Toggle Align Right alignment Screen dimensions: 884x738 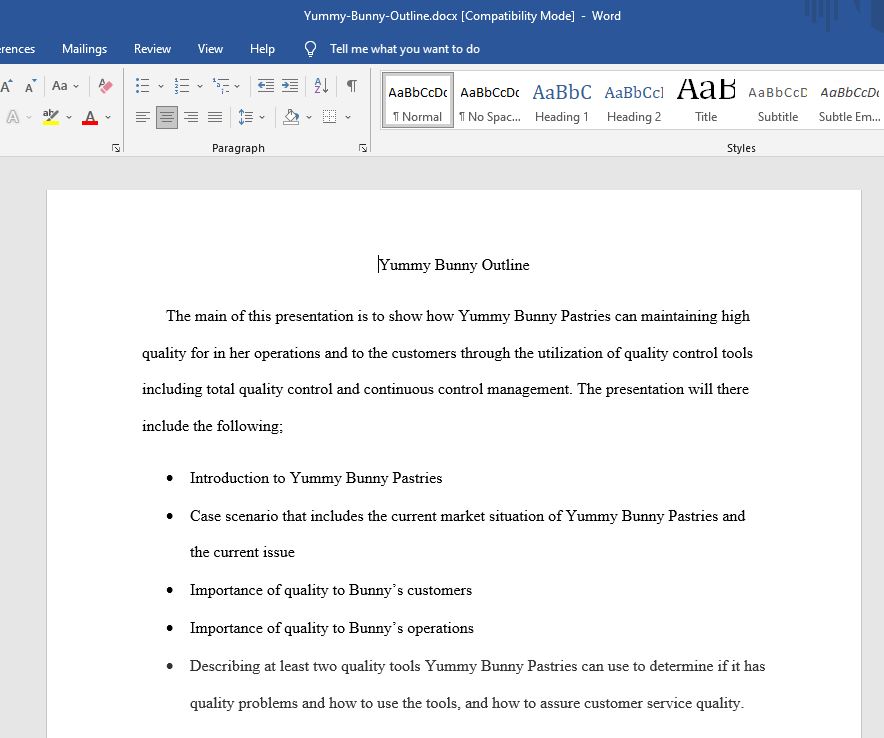[x=191, y=117]
